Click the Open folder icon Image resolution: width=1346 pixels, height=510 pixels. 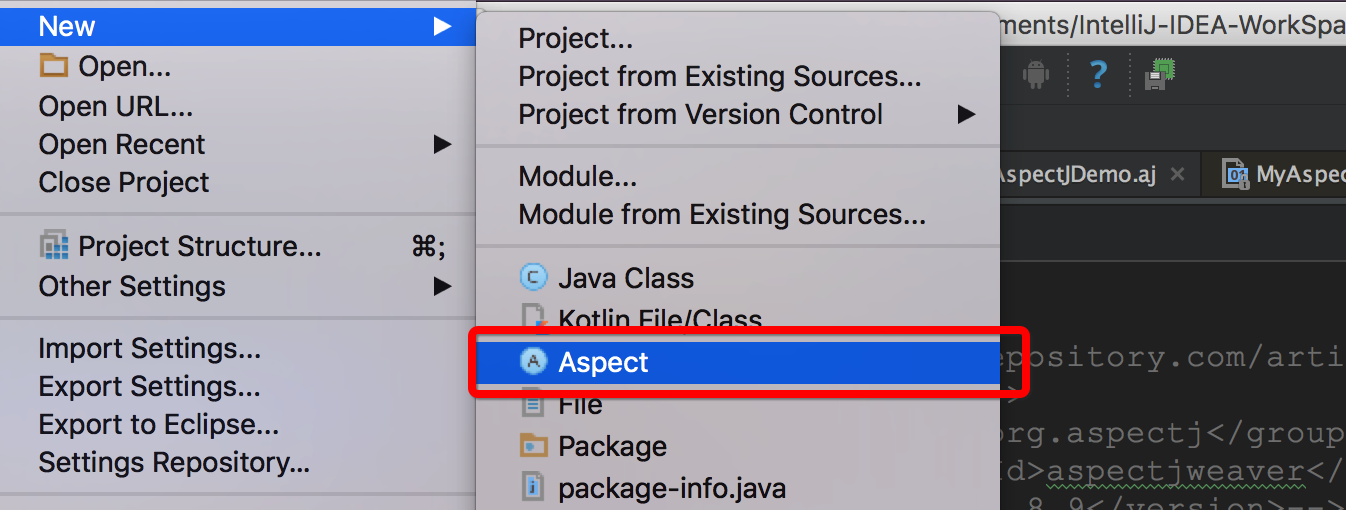click(x=53, y=67)
